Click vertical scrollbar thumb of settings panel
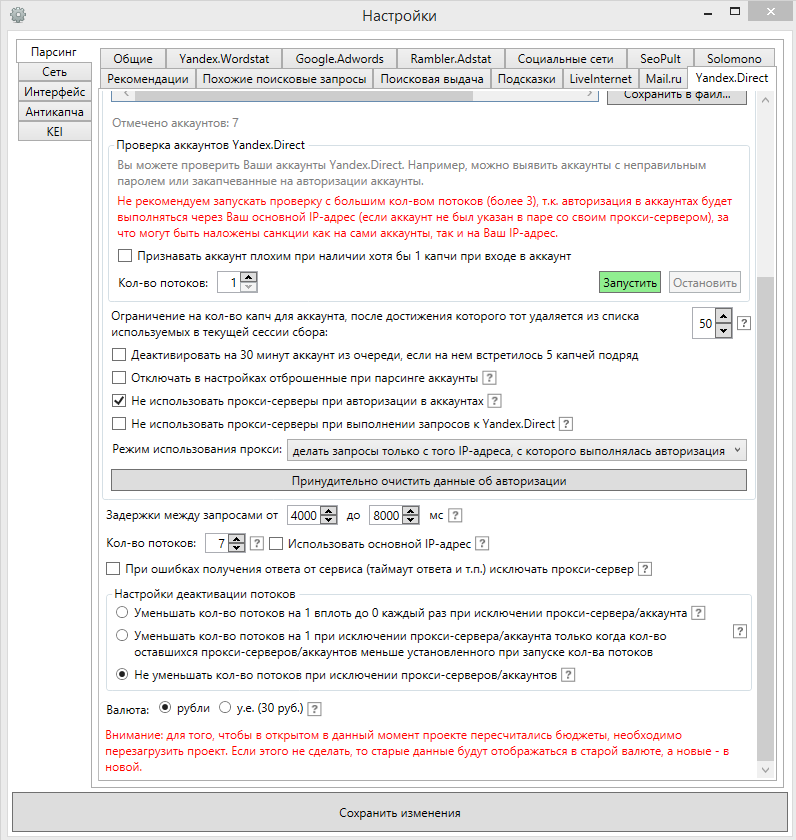 pos(765,518)
